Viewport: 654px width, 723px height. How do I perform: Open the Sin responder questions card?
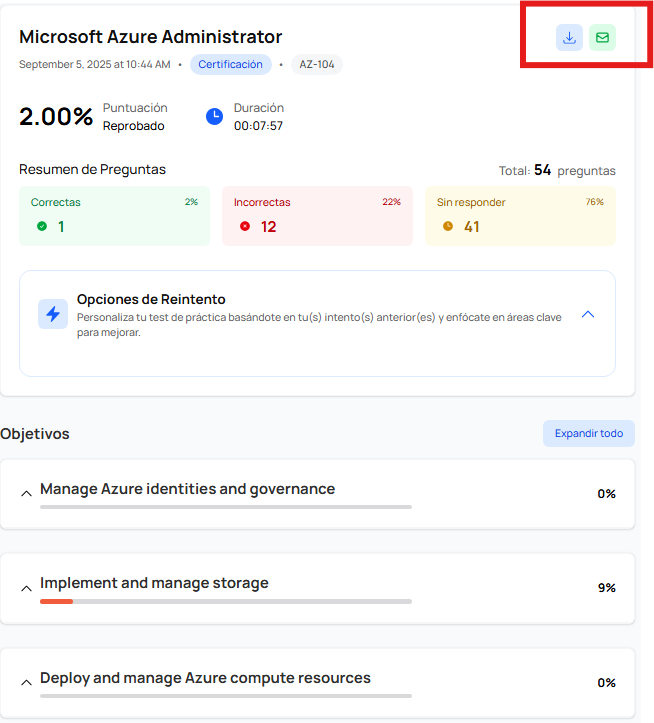[x=520, y=215]
